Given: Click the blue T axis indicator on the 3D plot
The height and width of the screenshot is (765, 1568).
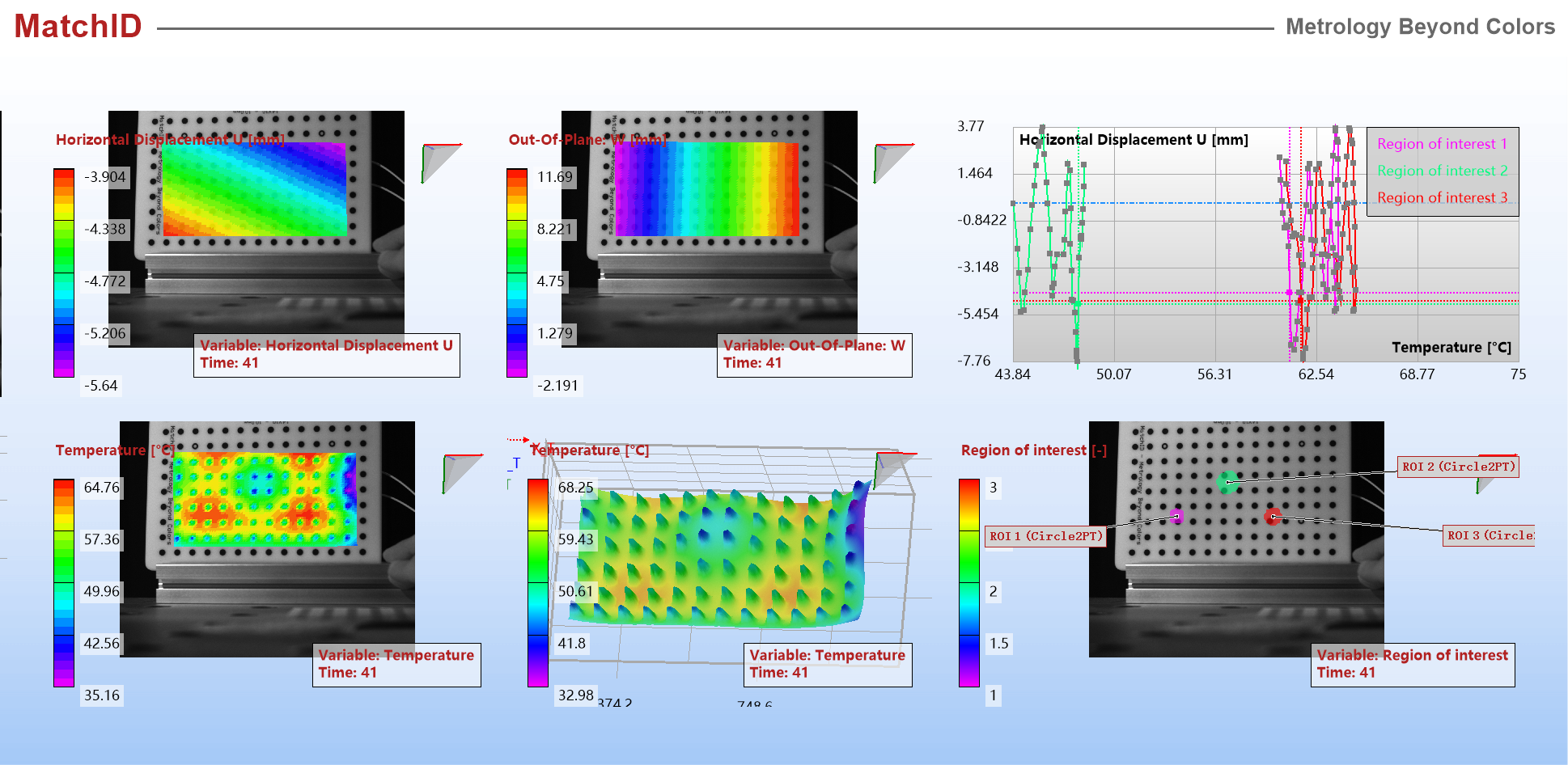Looking at the screenshot, I should click(x=515, y=463).
